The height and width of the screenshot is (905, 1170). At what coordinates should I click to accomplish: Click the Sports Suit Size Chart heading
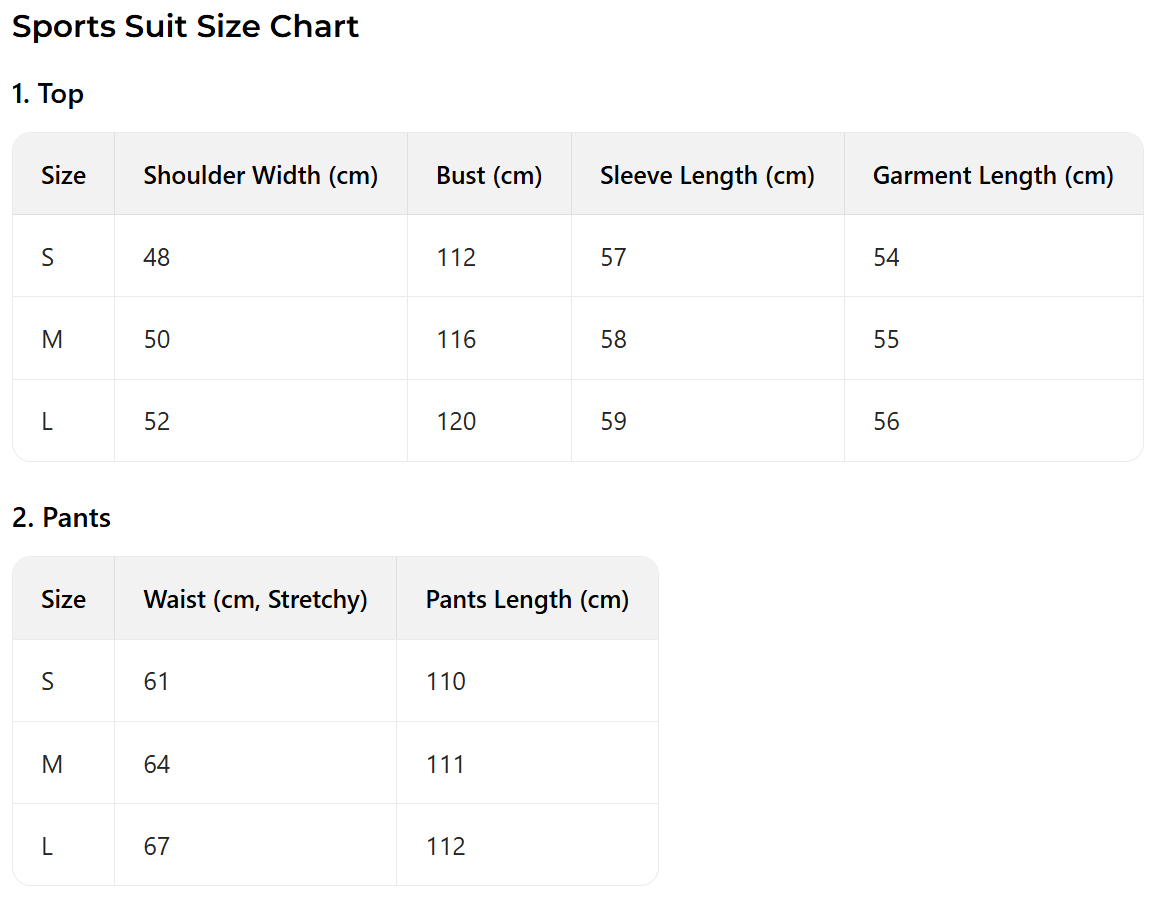click(185, 27)
